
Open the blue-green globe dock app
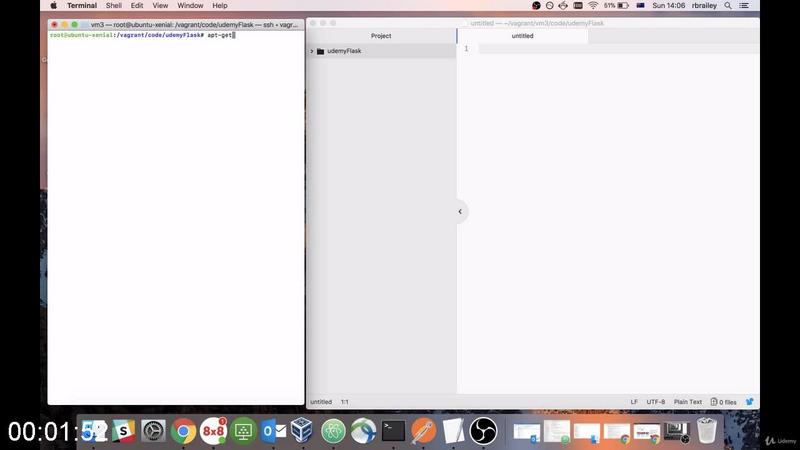[363, 431]
